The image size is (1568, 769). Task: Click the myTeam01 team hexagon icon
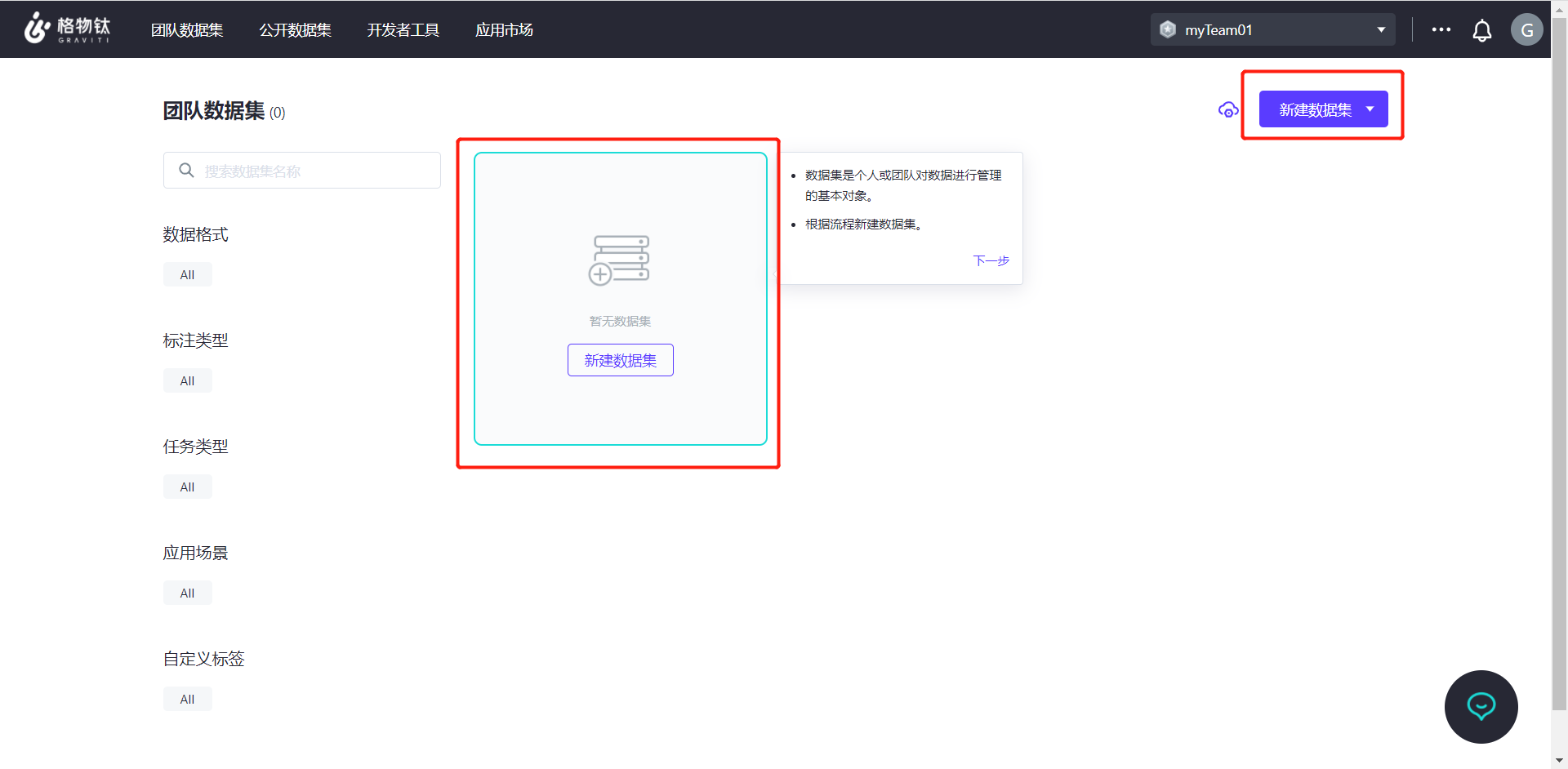pos(1168,29)
